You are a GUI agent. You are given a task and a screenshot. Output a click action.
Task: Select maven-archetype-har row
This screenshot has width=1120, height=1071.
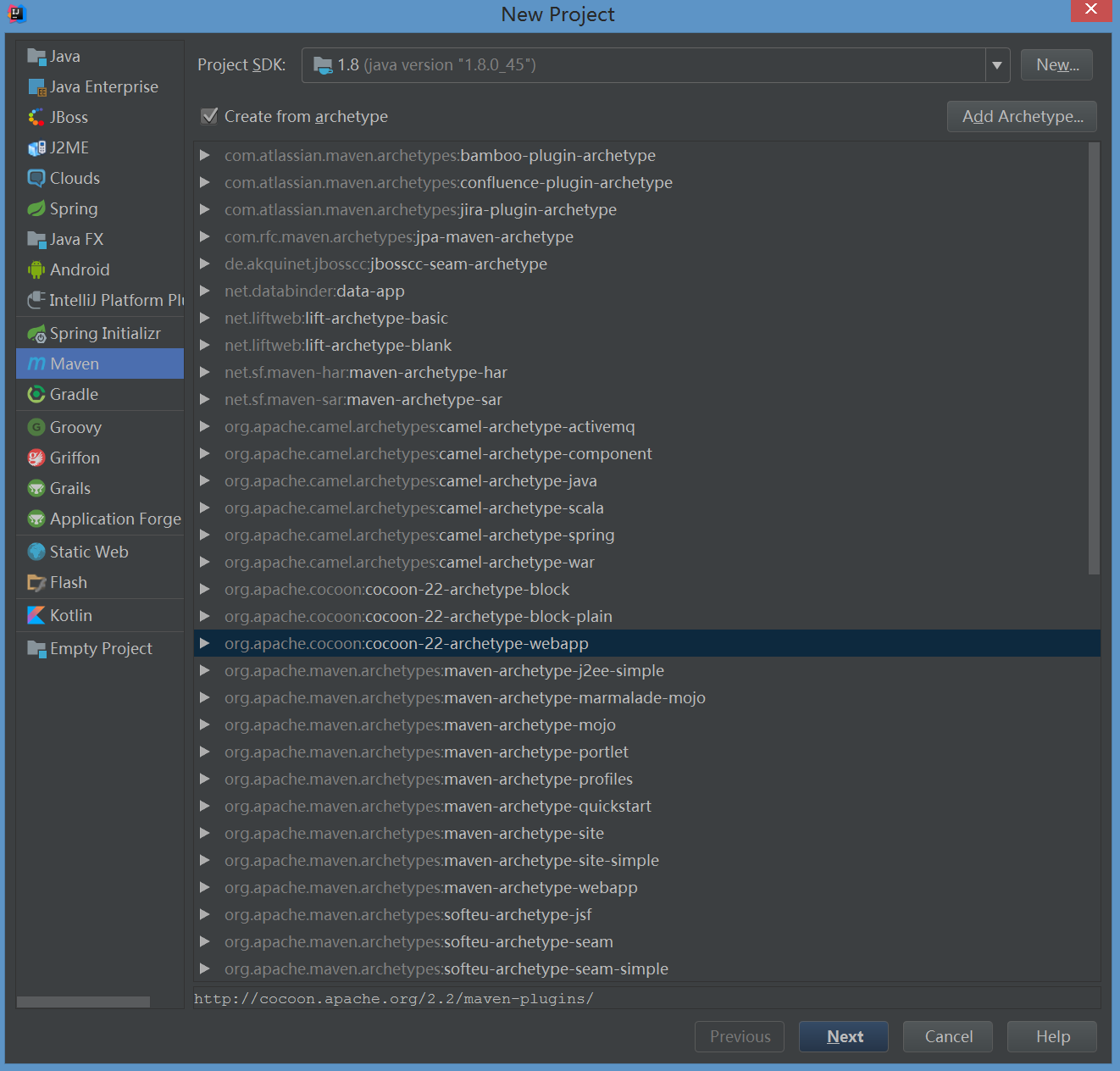coord(647,372)
